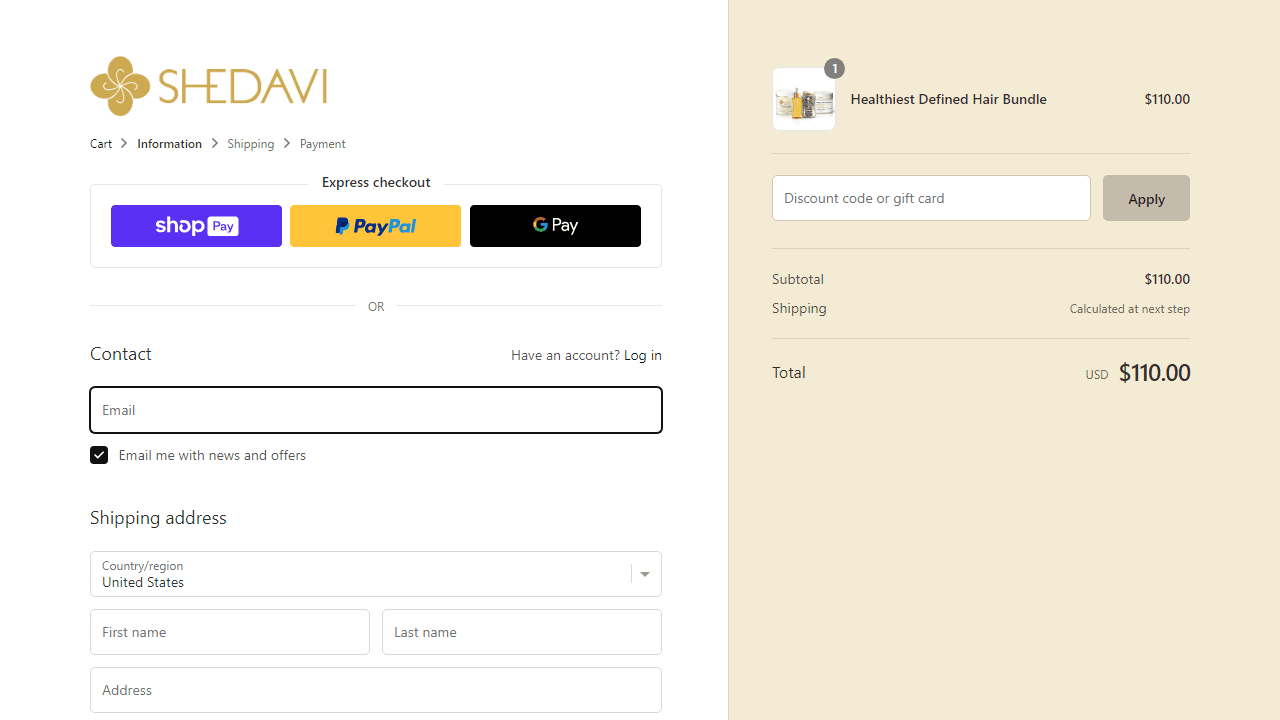Open the Country/region dropdown
The width and height of the screenshot is (1280, 720).
[x=376, y=574]
